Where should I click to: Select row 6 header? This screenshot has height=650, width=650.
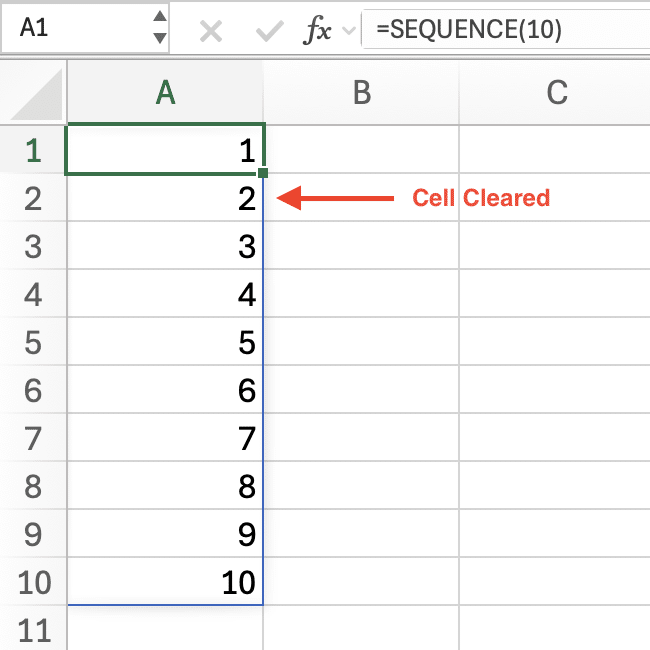(33, 389)
